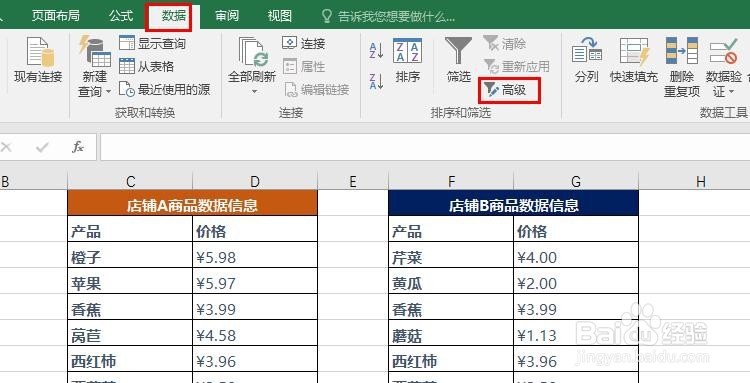Select the 橙子 cell

click(x=130, y=255)
